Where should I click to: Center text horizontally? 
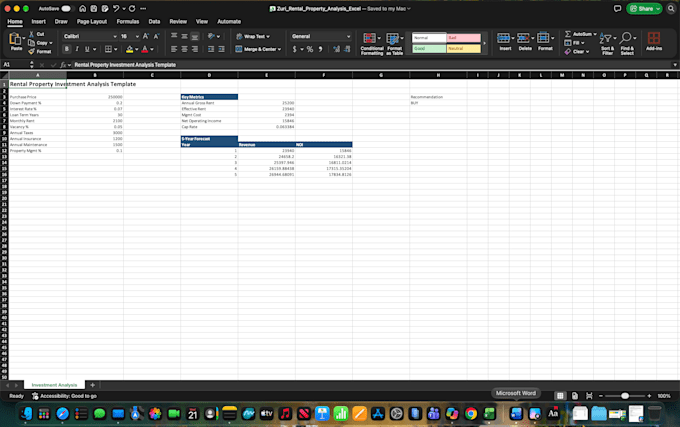(184, 49)
